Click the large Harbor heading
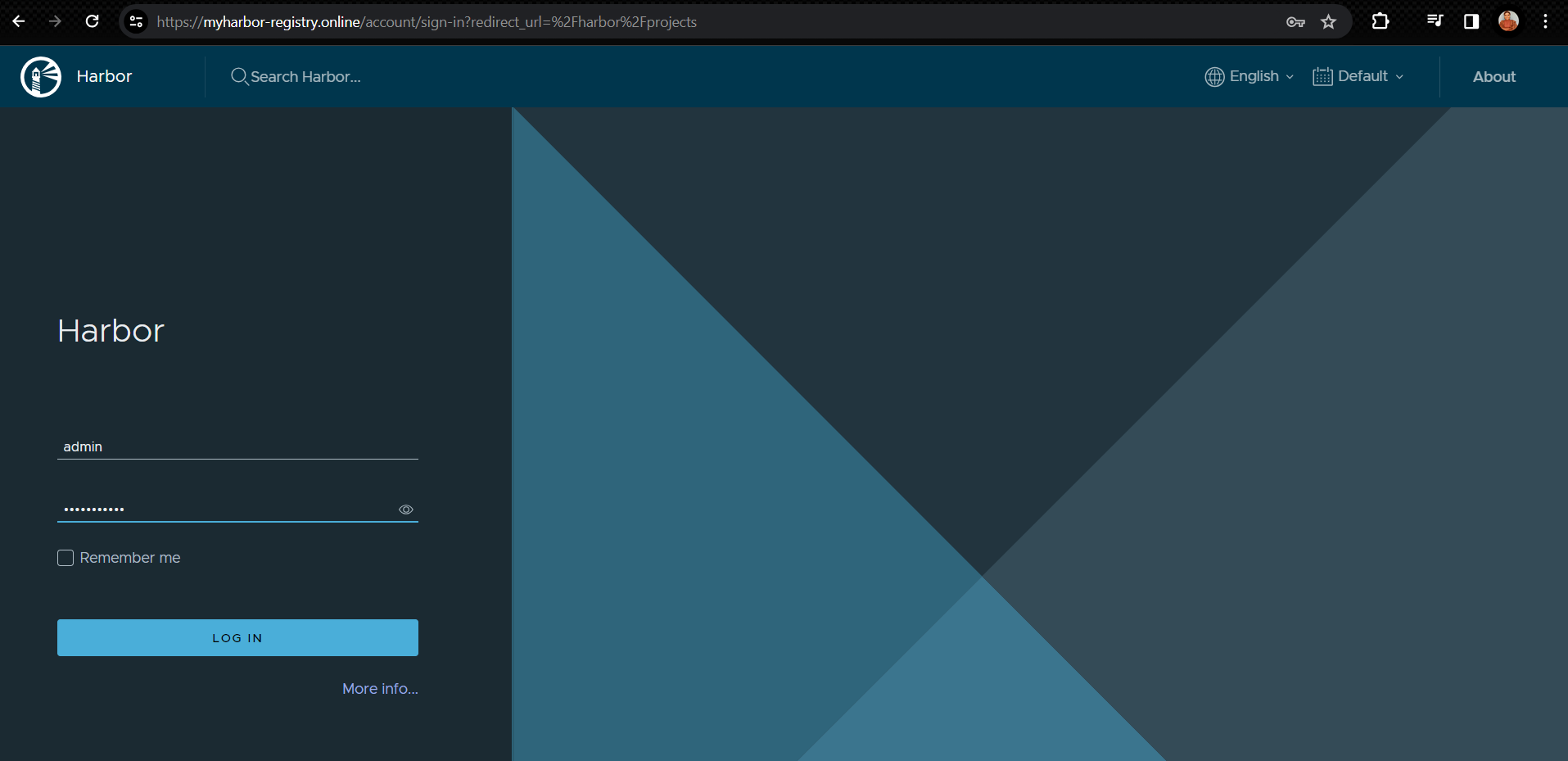Viewport: 1568px width, 761px height. pyautogui.click(x=111, y=331)
